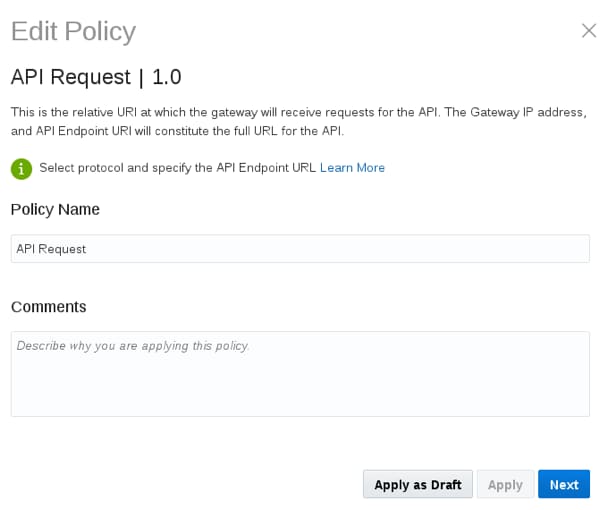Screen dimensions: 608x510
Task: Click the Policy Name label
Action: click(x=55, y=209)
